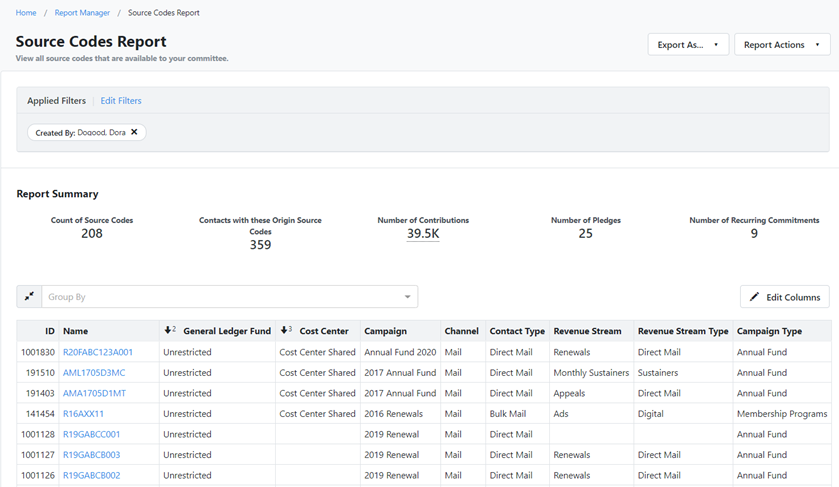Open the Export As dropdown
This screenshot has width=839, height=487.
[x=687, y=45]
